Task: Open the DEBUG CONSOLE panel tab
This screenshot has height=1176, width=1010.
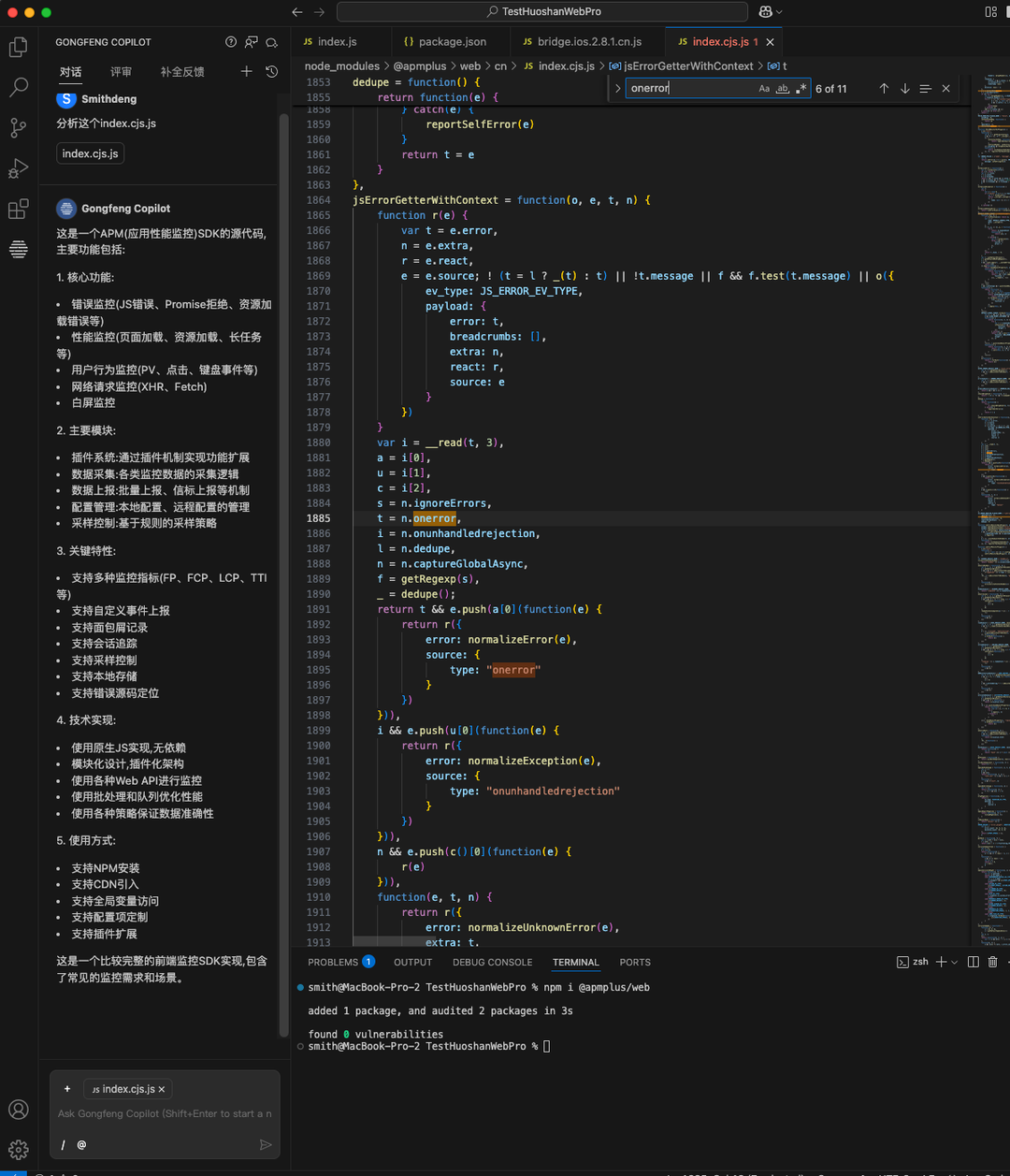Action: (x=492, y=962)
